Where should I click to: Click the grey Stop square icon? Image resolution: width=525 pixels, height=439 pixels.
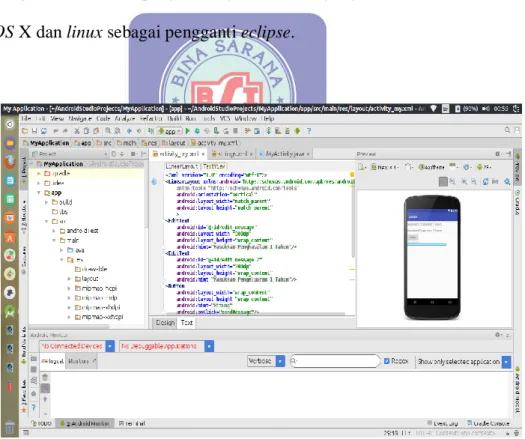235,131
